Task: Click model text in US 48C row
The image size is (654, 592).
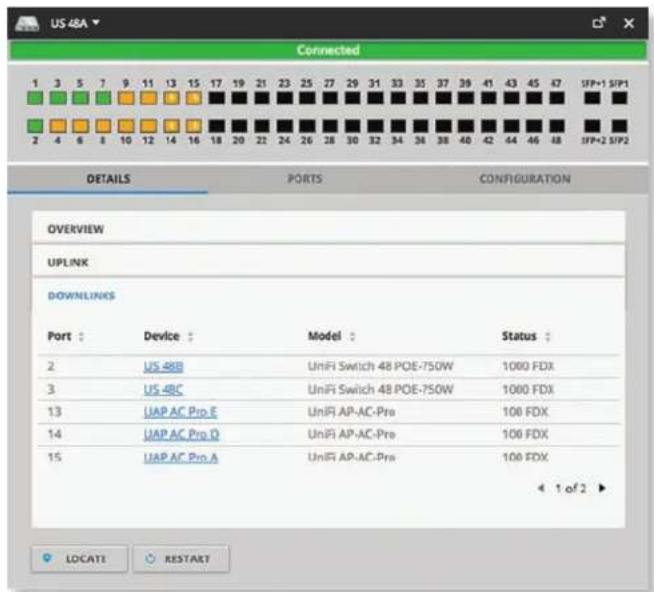Action: pyautogui.click(x=380, y=389)
